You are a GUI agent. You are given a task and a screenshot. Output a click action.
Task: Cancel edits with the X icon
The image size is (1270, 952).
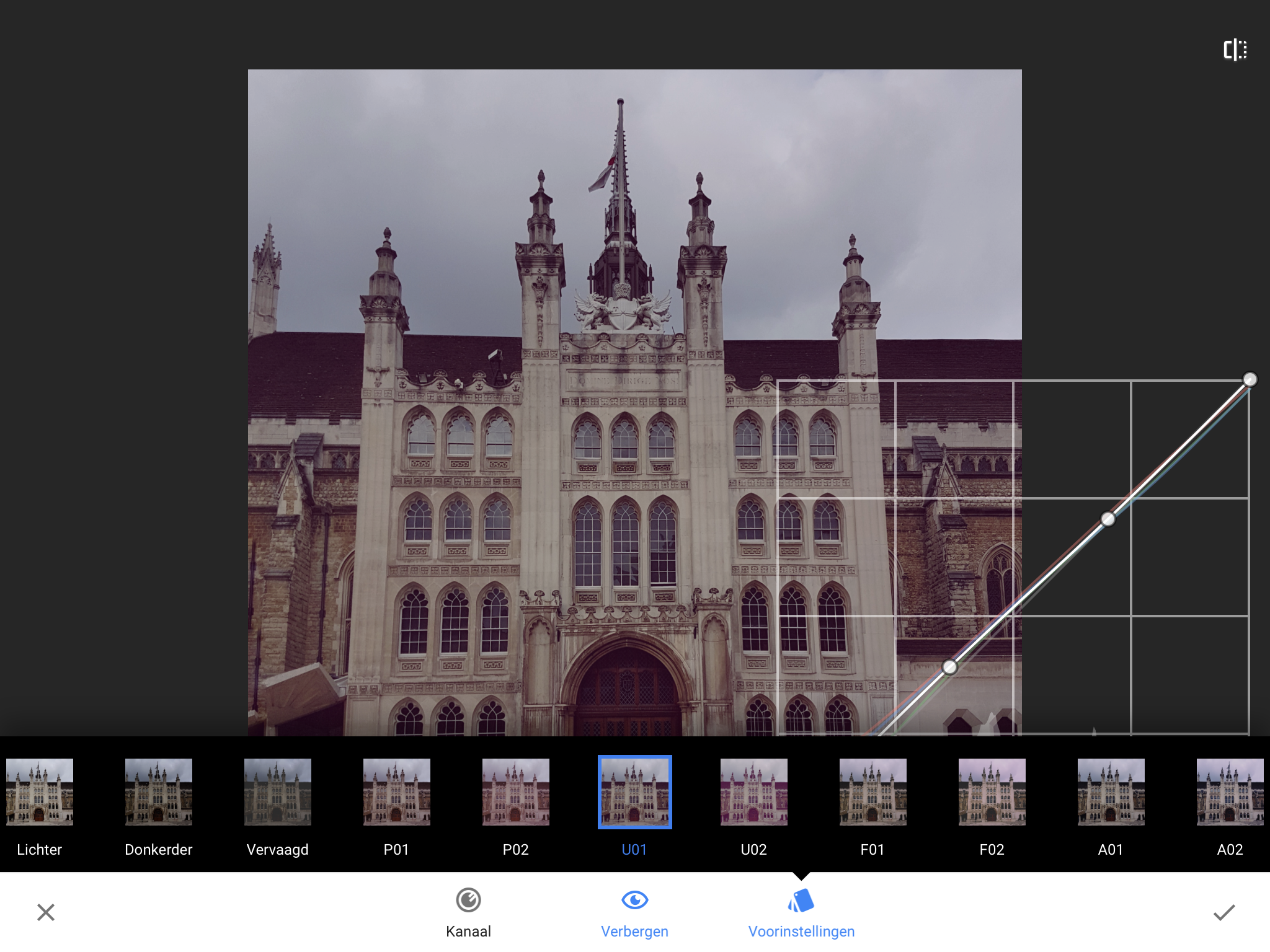[x=46, y=912]
